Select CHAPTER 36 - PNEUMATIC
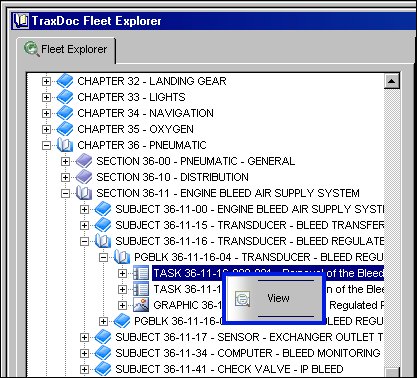The height and width of the screenshot is (378, 417). point(142,145)
